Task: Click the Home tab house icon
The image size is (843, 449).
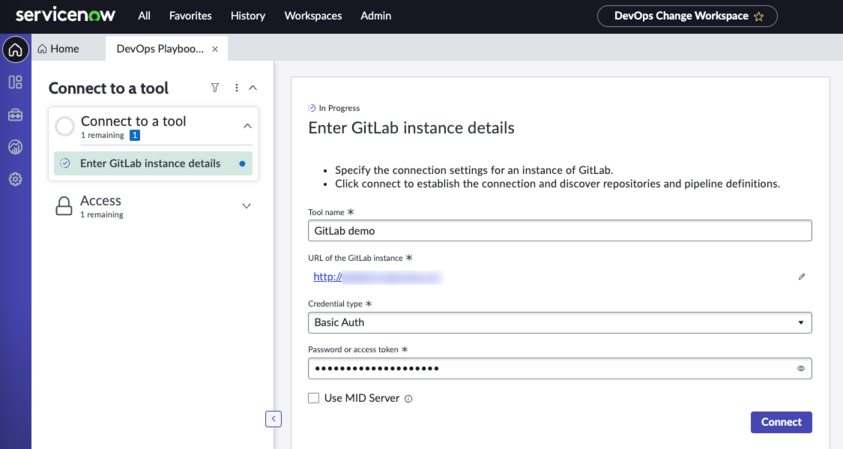Action: pyautogui.click(x=42, y=49)
